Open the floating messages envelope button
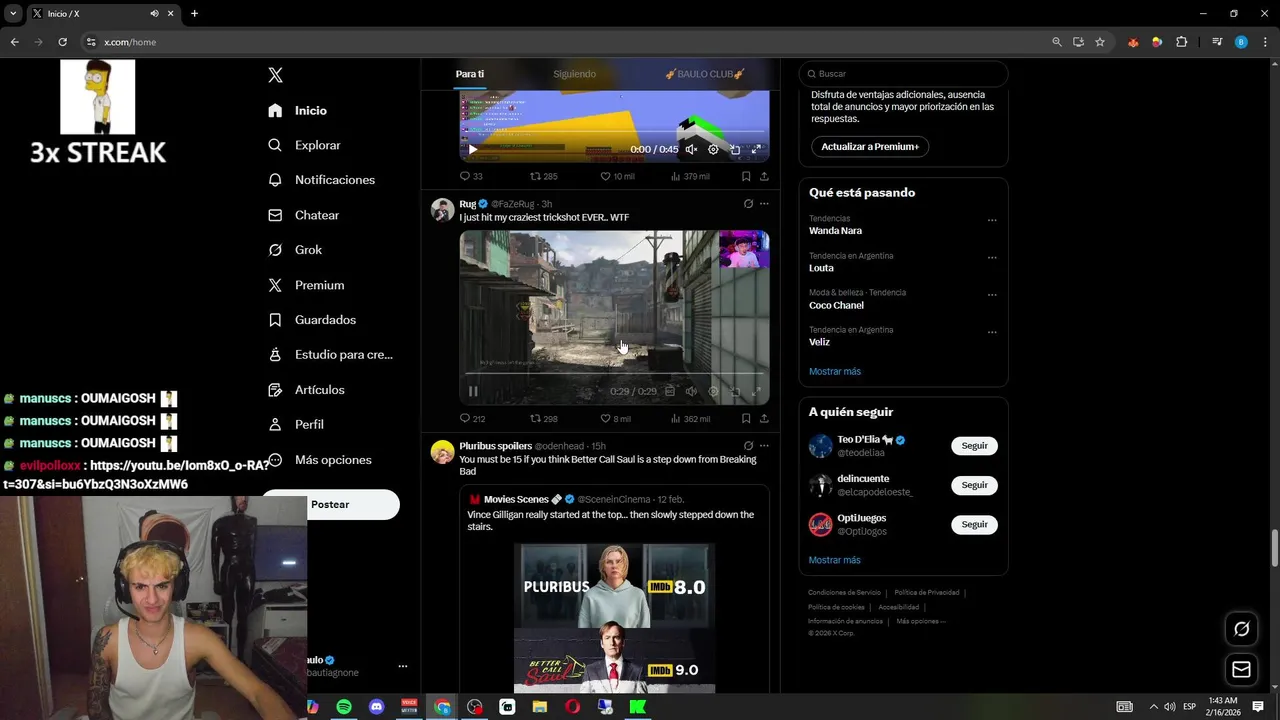Screen dimensions: 1280x720 pos(1241,669)
